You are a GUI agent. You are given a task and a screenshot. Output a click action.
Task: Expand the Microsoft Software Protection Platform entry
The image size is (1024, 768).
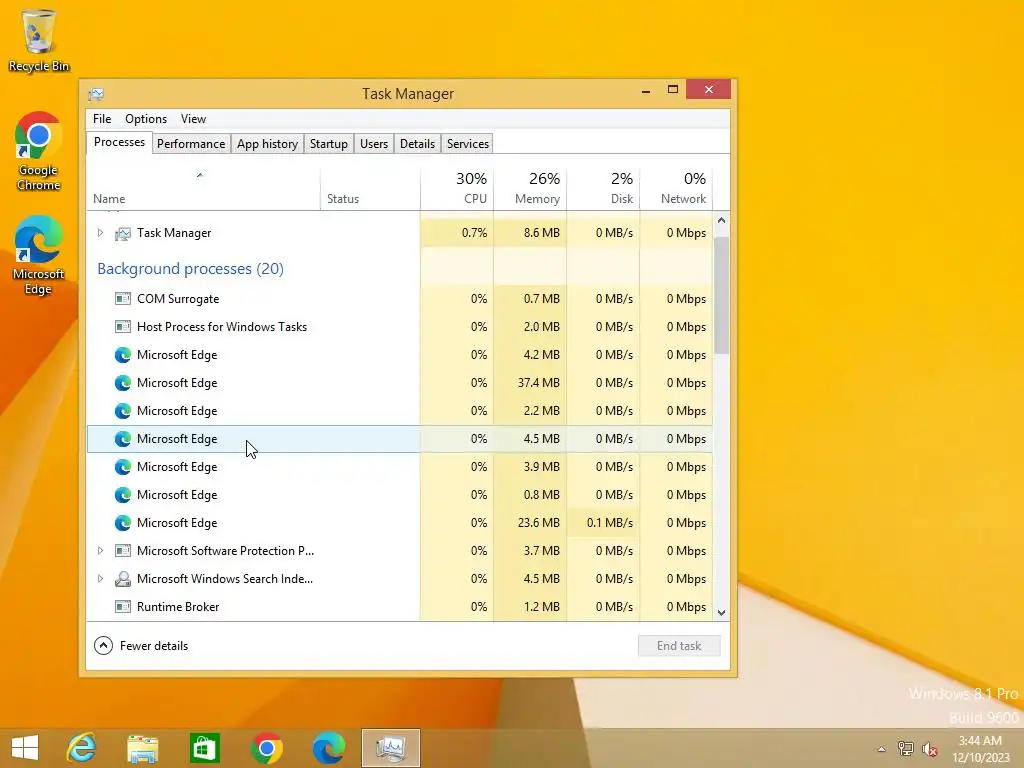[x=100, y=551]
